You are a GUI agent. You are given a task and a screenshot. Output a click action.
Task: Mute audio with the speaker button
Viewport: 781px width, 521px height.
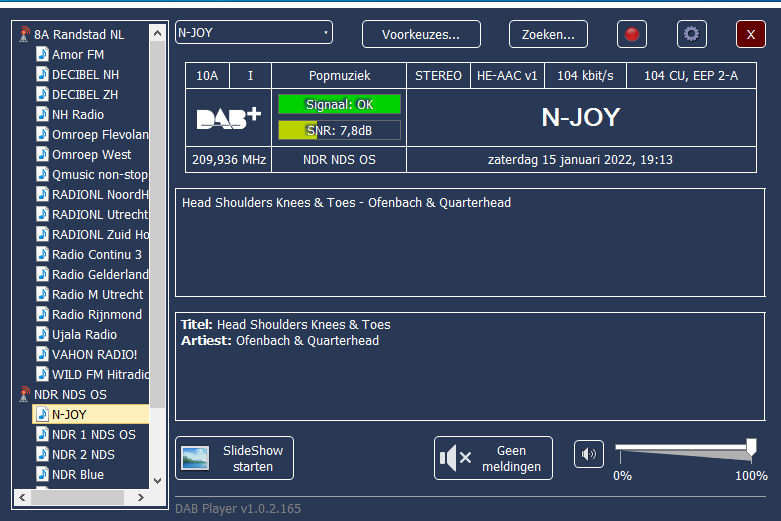tap(589, 454)
